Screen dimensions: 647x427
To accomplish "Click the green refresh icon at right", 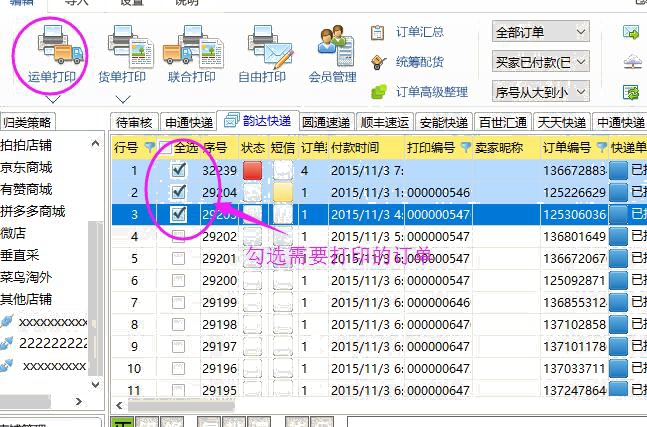I will pos(631,92).
